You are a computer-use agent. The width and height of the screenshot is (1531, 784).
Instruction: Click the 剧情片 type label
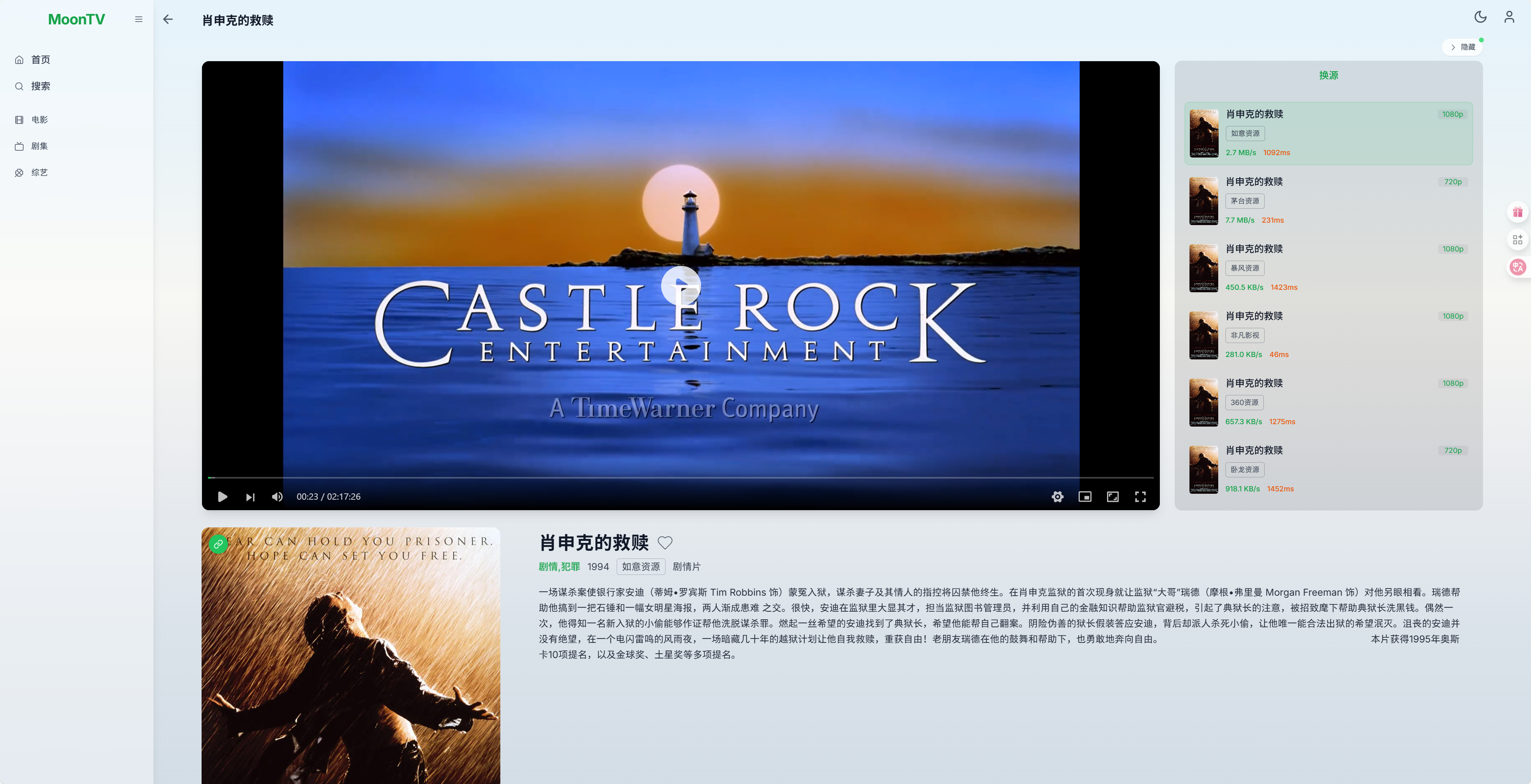[686, 567]
